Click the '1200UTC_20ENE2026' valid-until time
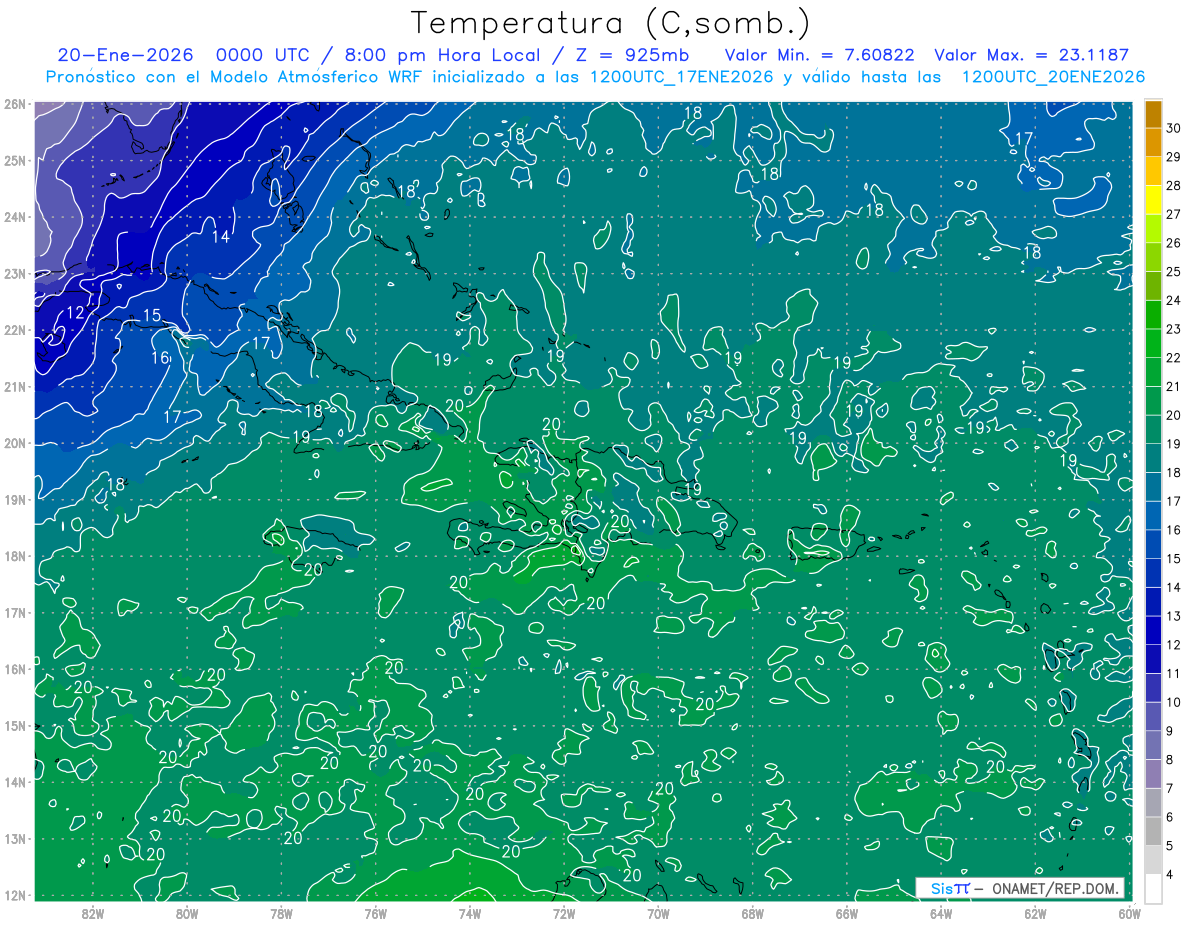Viewport: 1200px width, 927px height. [1053, 77]
